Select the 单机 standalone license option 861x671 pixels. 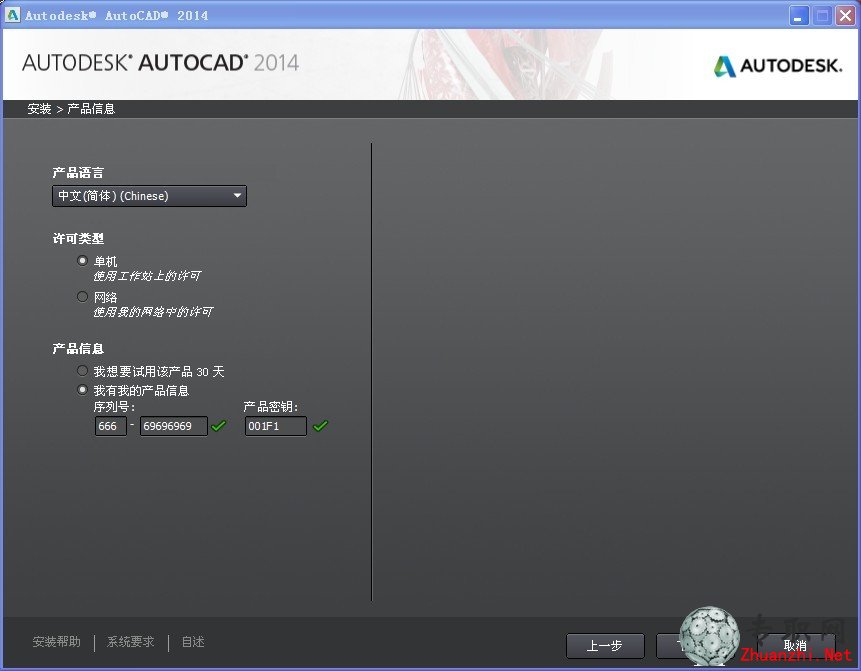click(82, 261)
